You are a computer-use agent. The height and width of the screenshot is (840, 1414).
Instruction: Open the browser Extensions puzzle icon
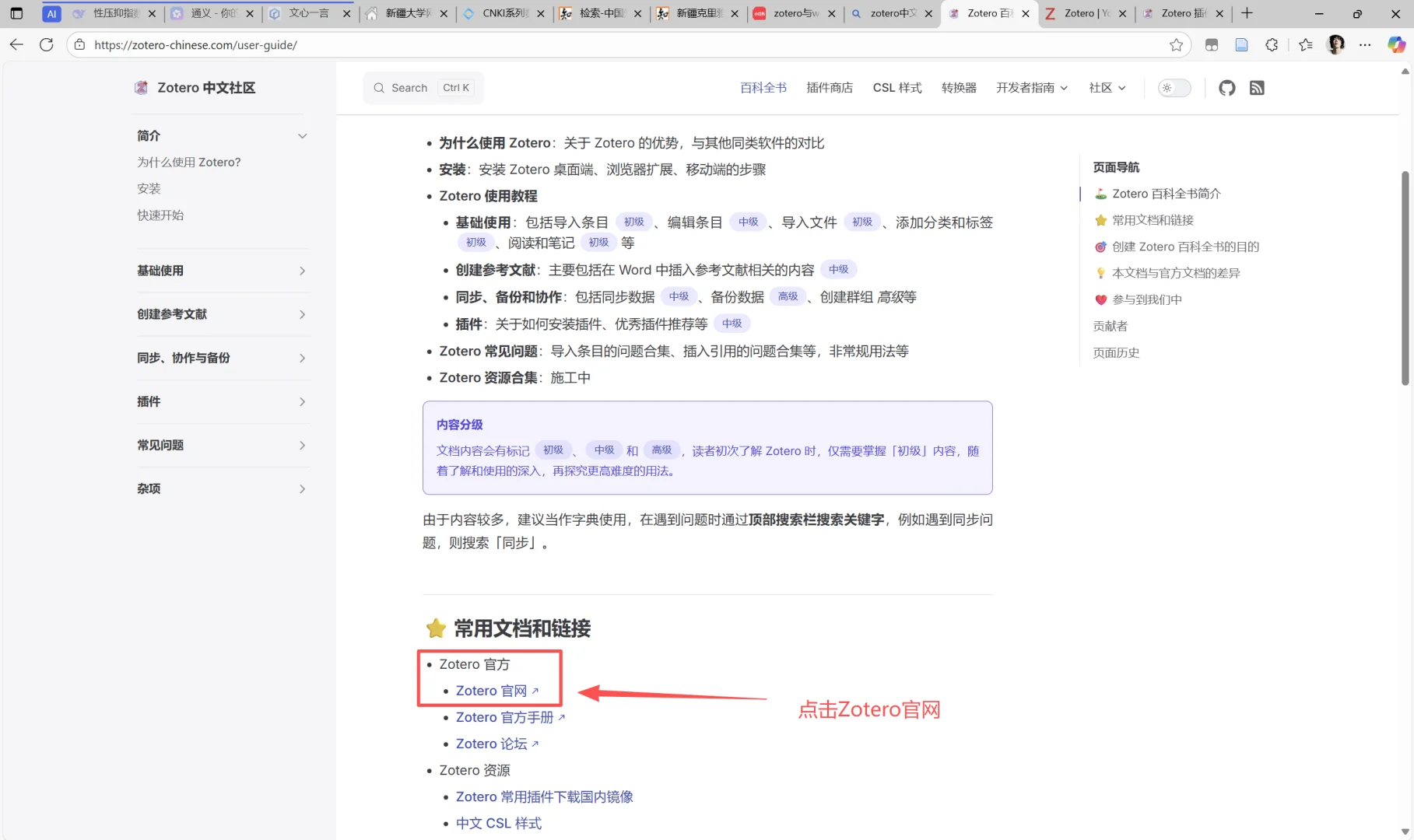coord(1272,44)
